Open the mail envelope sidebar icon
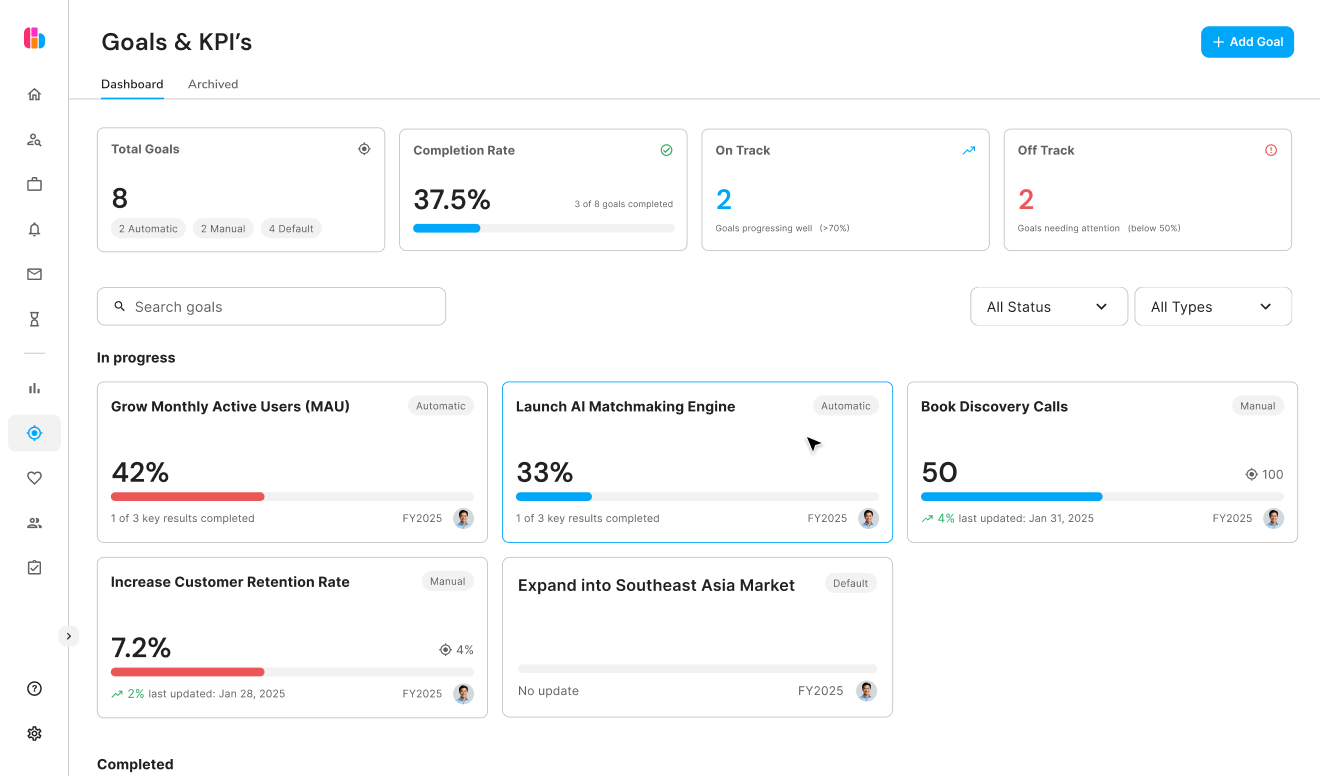The image size is (1320, 776). [34, 274]
